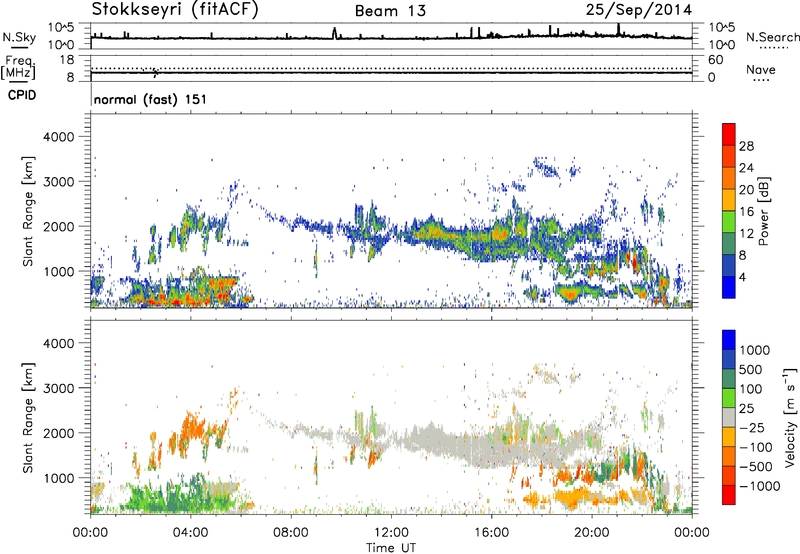Screen dimensions: 800x554
Task: Click the "N.Search" legend label
Action: pyautogui.click(x=772, y=37)
